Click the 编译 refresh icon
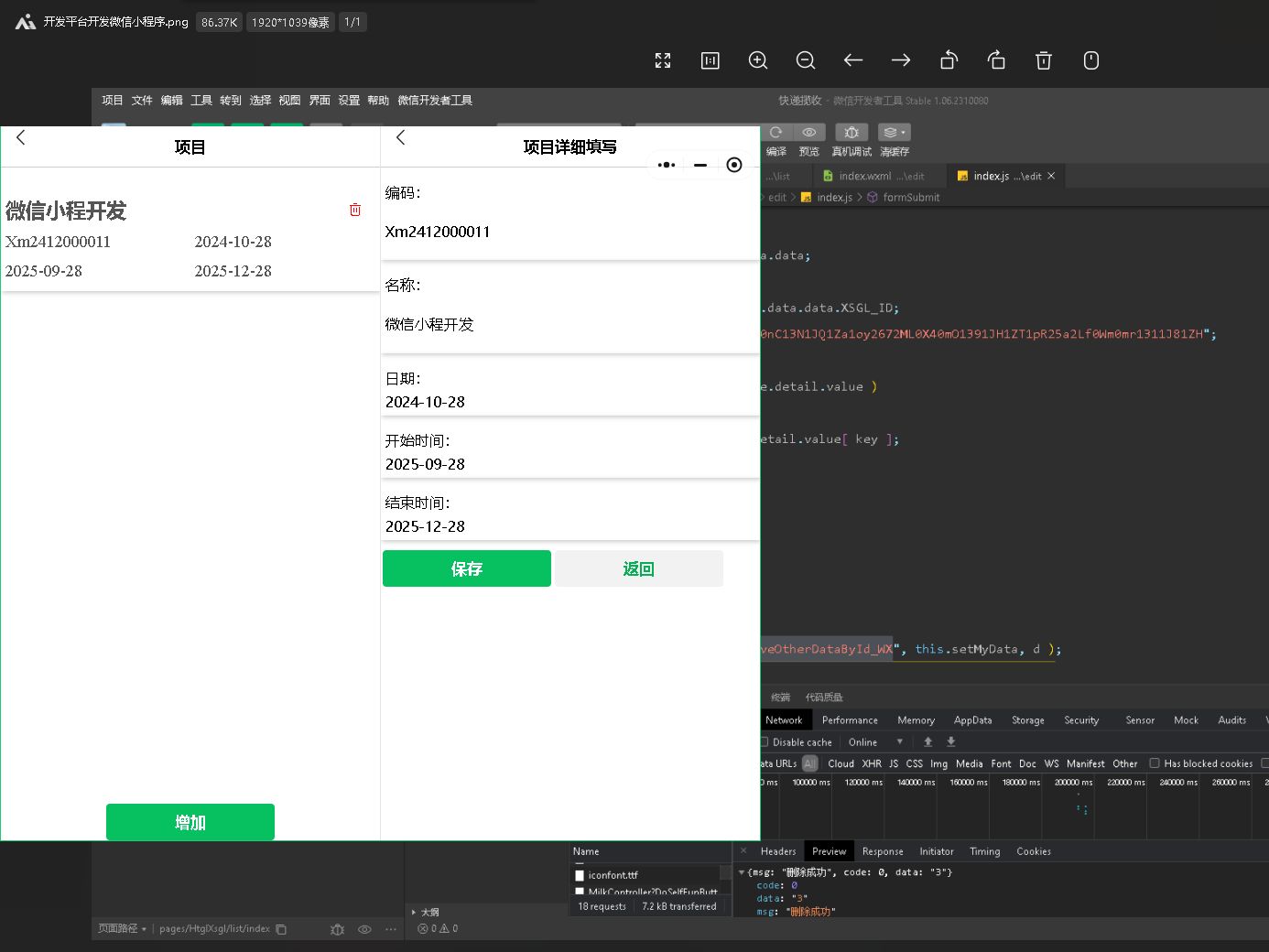The image size is (1269, 952). coord(776,133)
